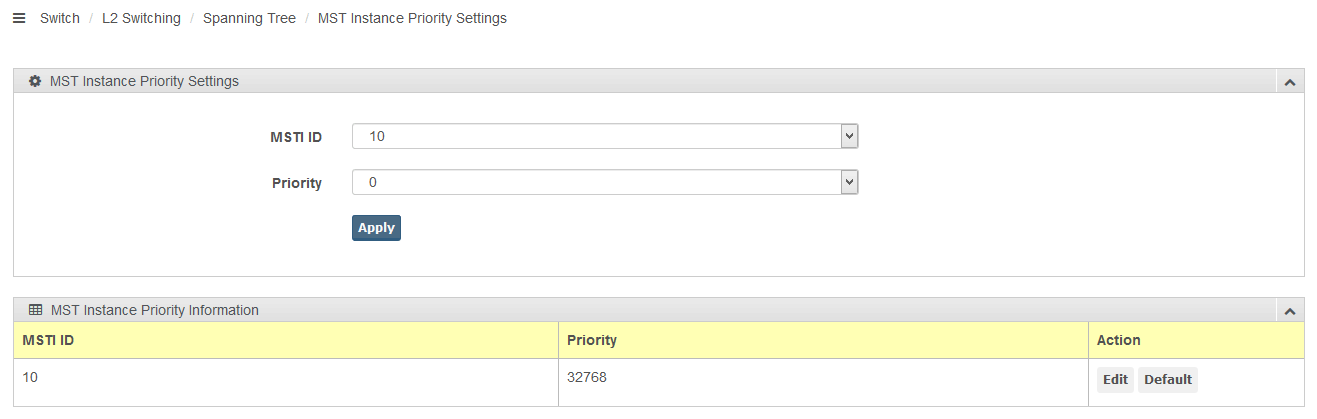This screenshot has width=1317, height=419.
Task: Click the MSTI ID column header
Action: point(49,340)
